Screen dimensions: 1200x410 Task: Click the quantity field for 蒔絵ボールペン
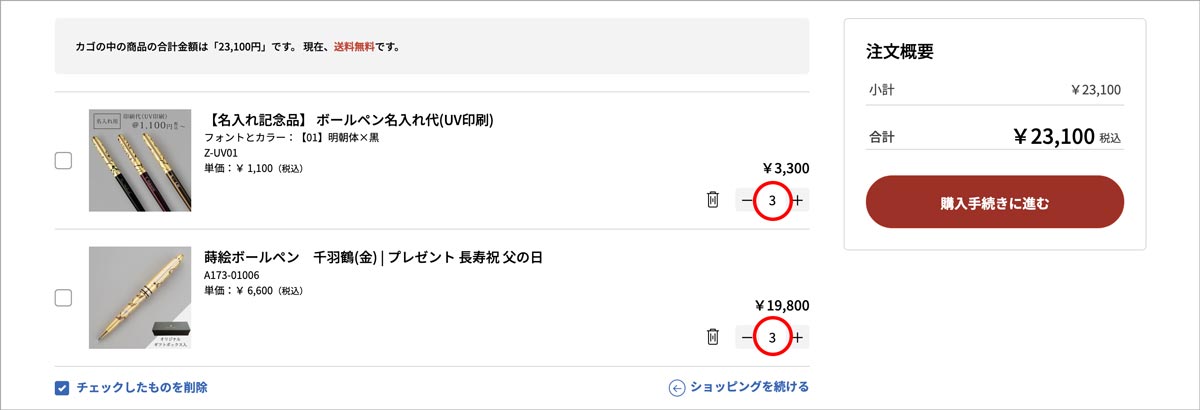772,338
